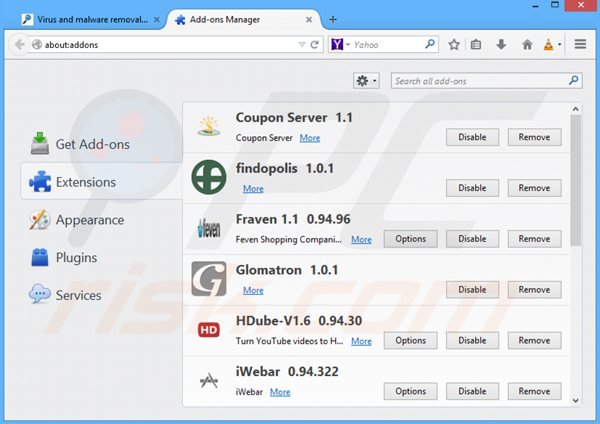Click the Fraven feven logo icon
The width and height of the screenshot is (600, 424).
(x=209, y=228)
